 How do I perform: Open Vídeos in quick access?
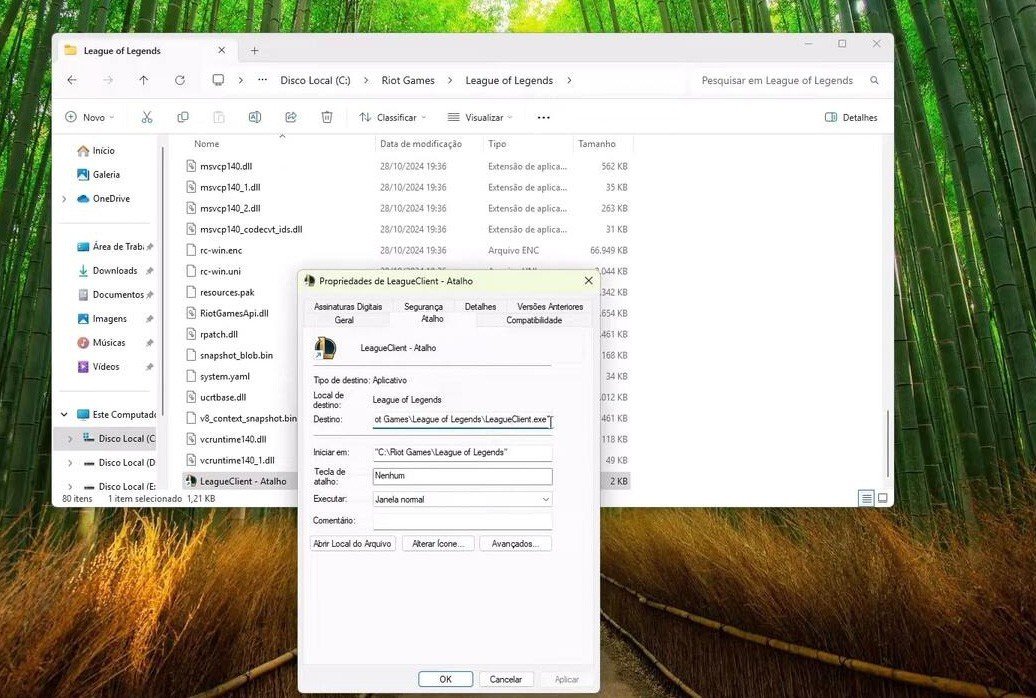(x=99, y=366)
